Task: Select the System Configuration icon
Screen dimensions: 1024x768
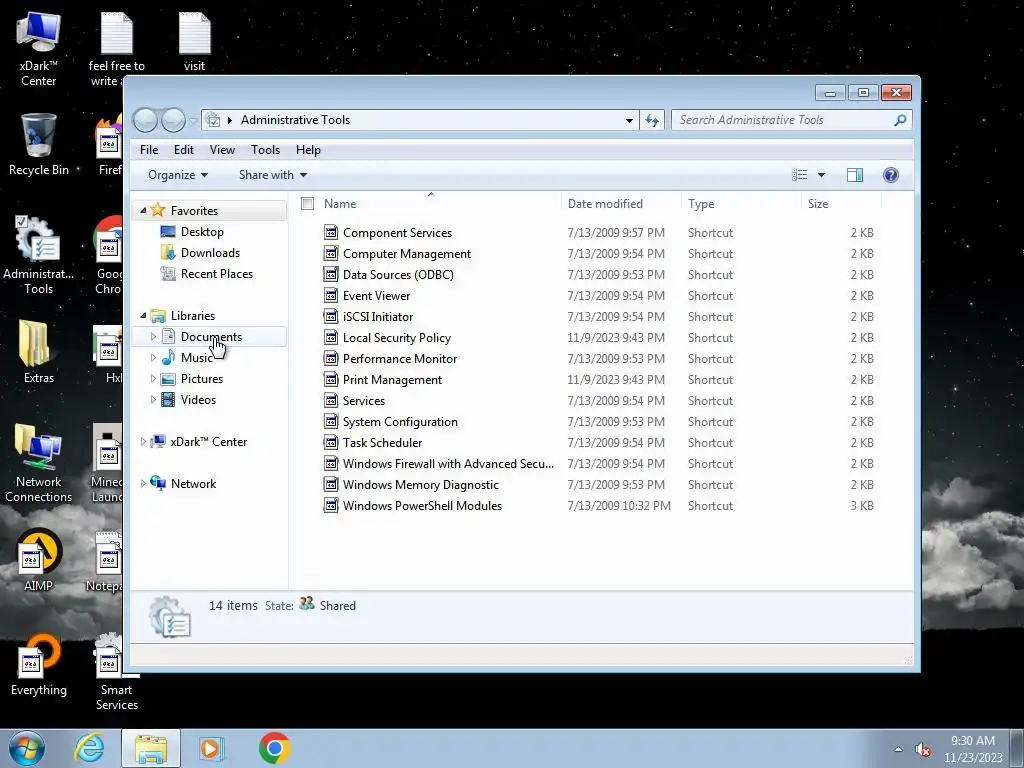Action: [331, 421]
